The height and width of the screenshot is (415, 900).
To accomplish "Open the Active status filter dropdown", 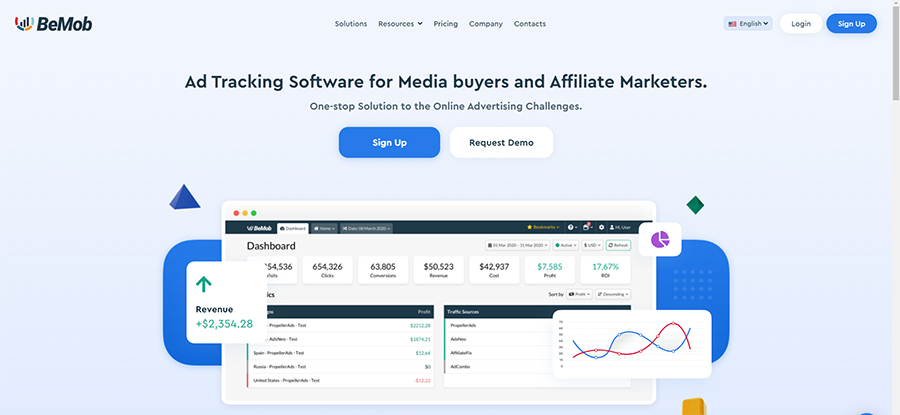I will (x=566, y=245).
